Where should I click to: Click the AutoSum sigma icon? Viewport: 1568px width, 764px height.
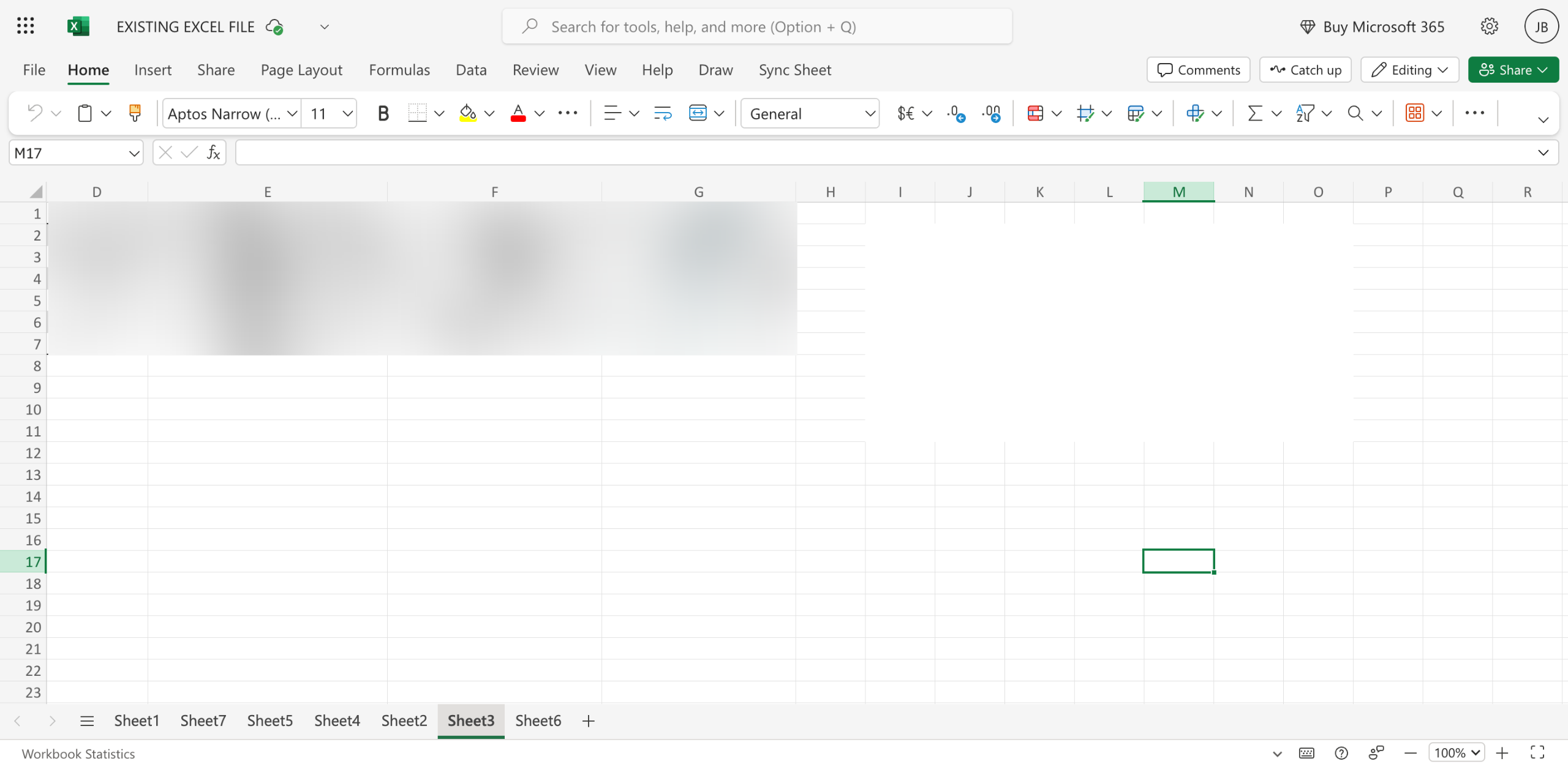point(1255,113)
